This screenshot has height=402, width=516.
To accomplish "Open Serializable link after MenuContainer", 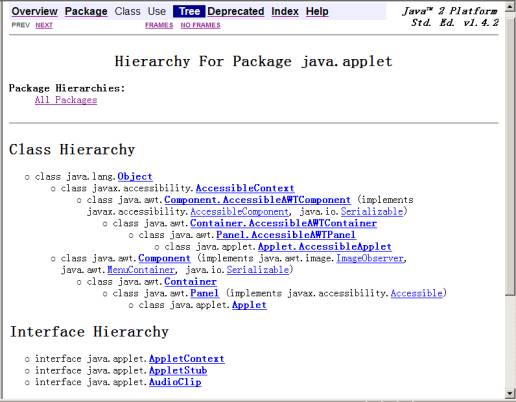I will click(x=258, y=270).
